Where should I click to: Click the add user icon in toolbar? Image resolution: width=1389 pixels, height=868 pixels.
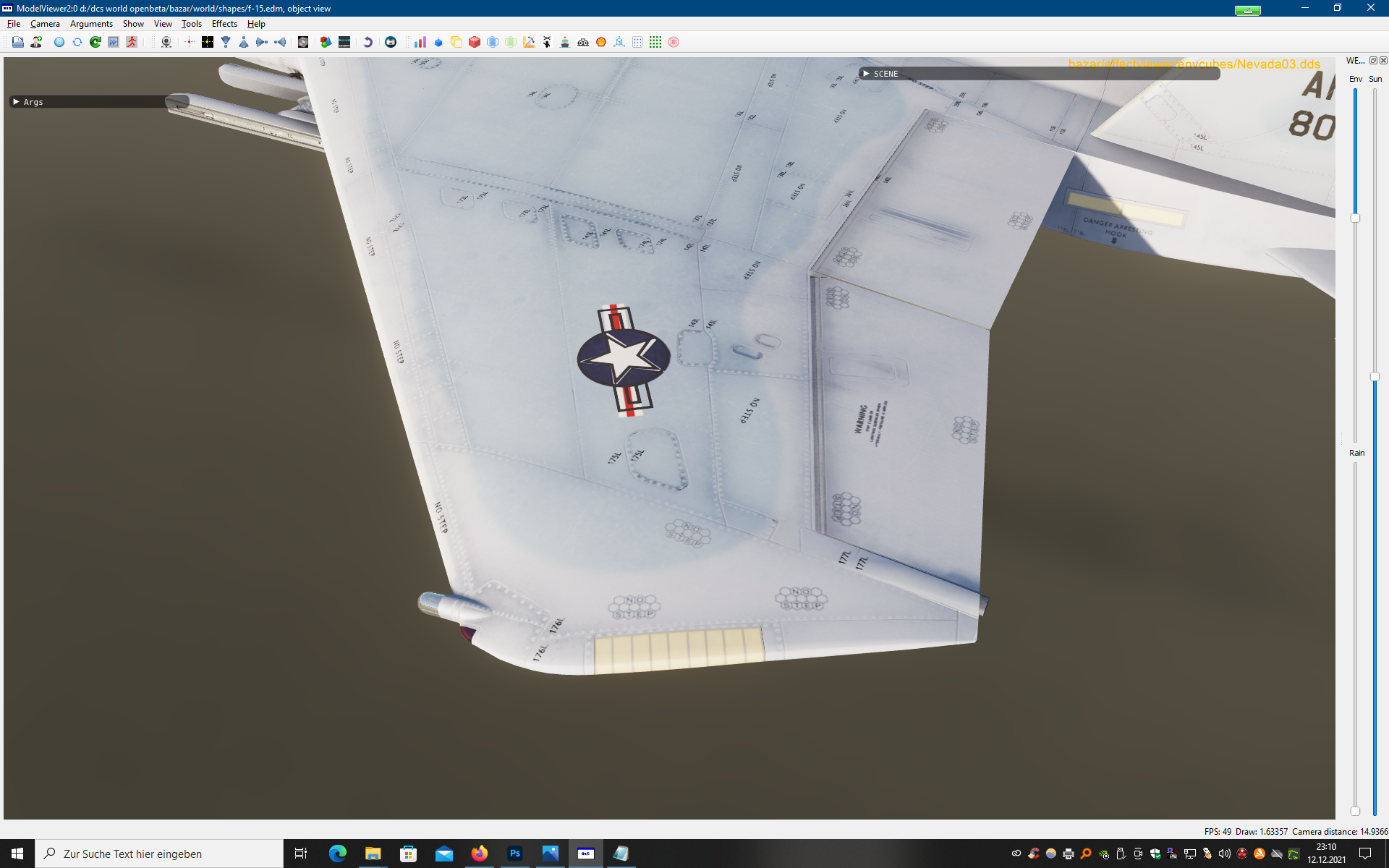coord(36,42)
